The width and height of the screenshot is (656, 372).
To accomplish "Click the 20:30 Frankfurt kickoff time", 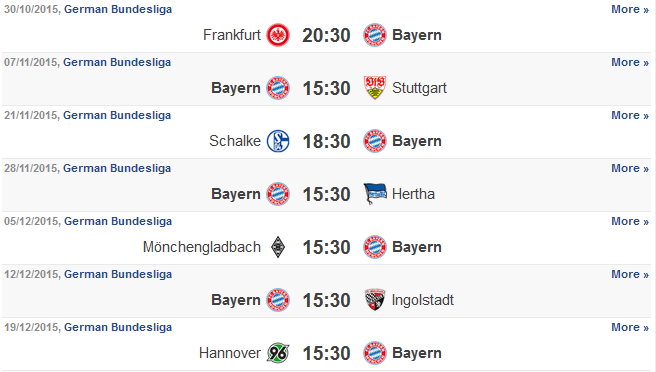I will click(x=326, y=35).
